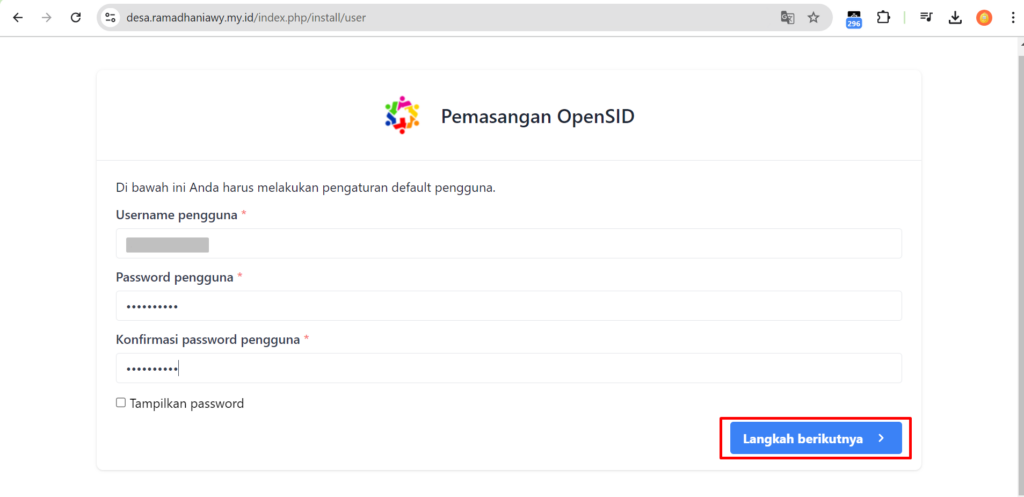Click the browser forward arrow
Viewport: 1024px width, 497px height.
46,18
